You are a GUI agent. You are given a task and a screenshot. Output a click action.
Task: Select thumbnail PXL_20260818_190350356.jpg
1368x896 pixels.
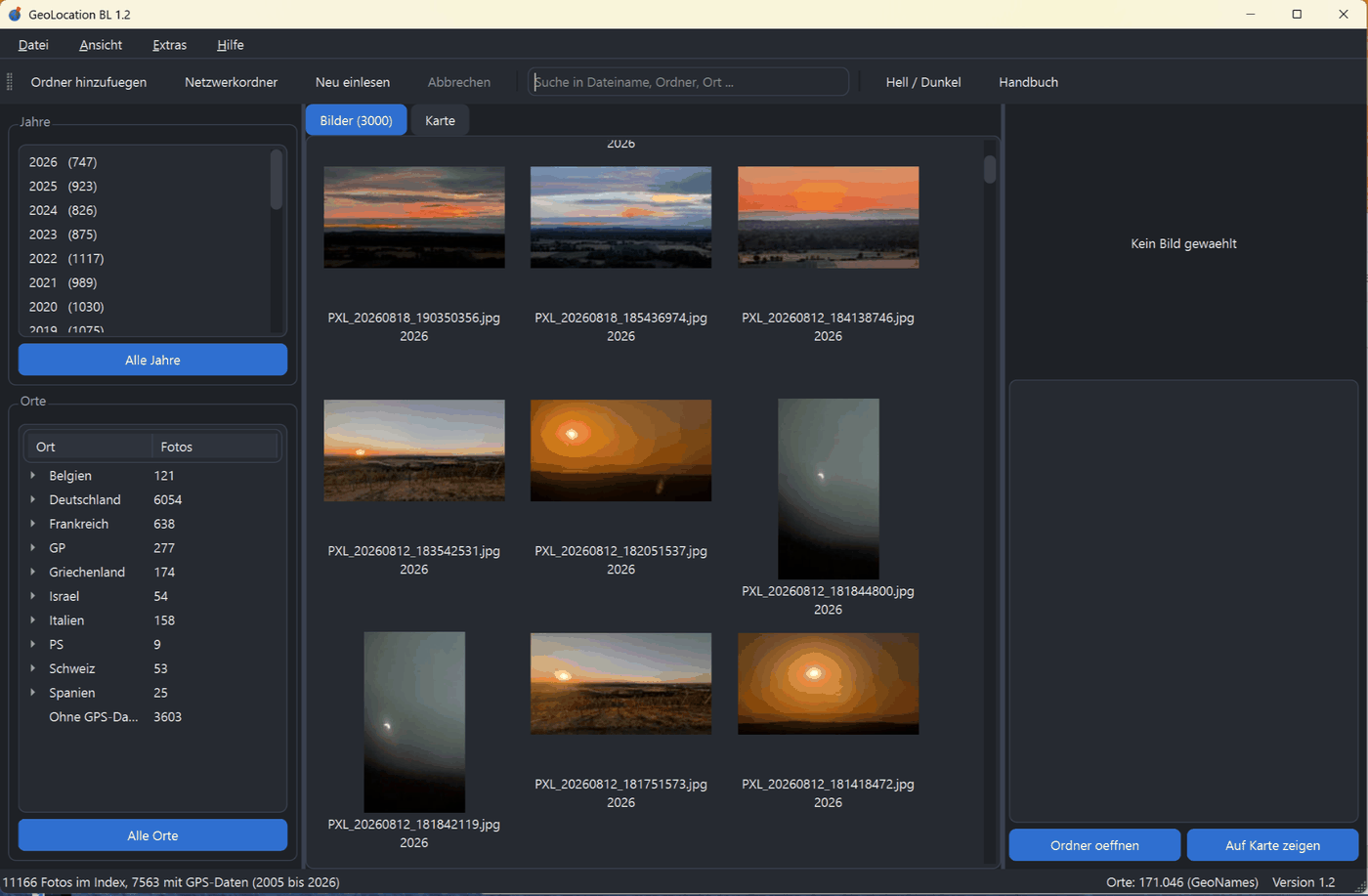[x=414, y=217]
